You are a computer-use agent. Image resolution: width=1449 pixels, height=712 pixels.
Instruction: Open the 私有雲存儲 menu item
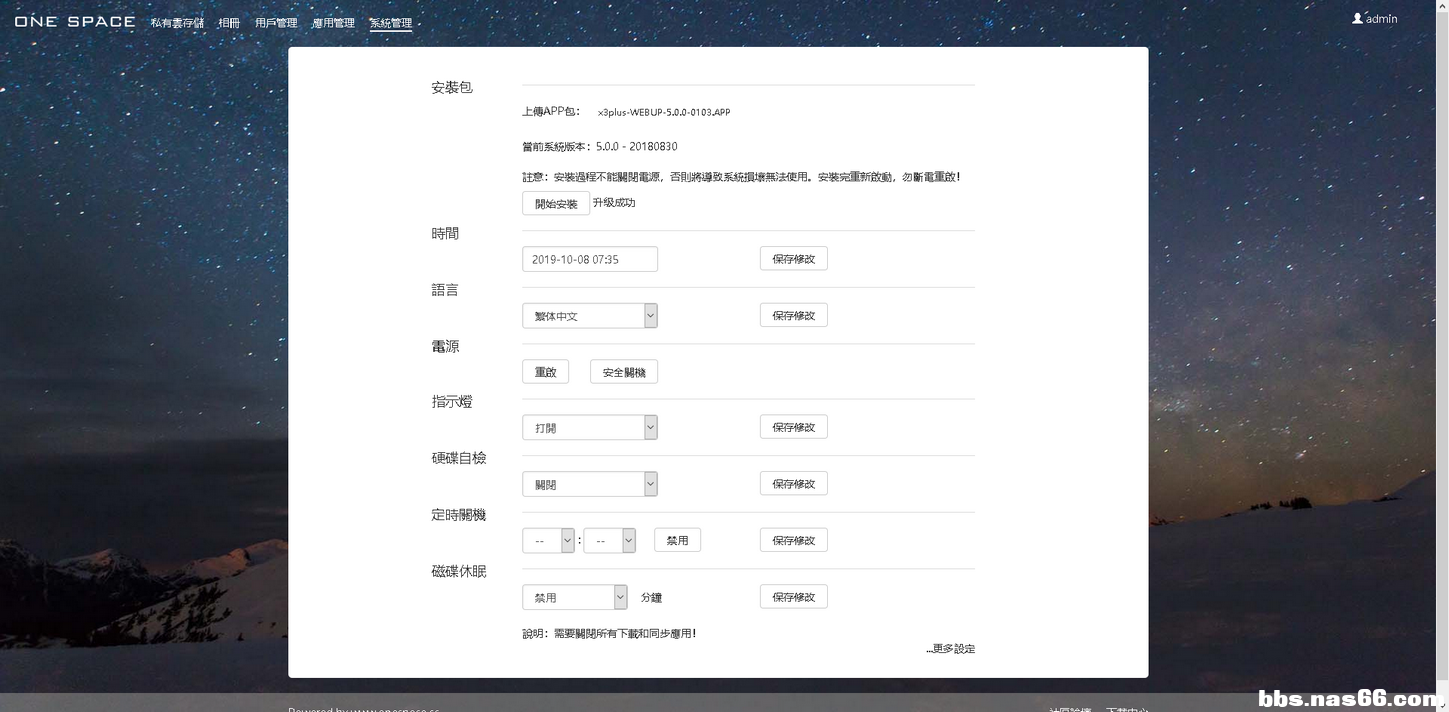(x=177, y=23)
